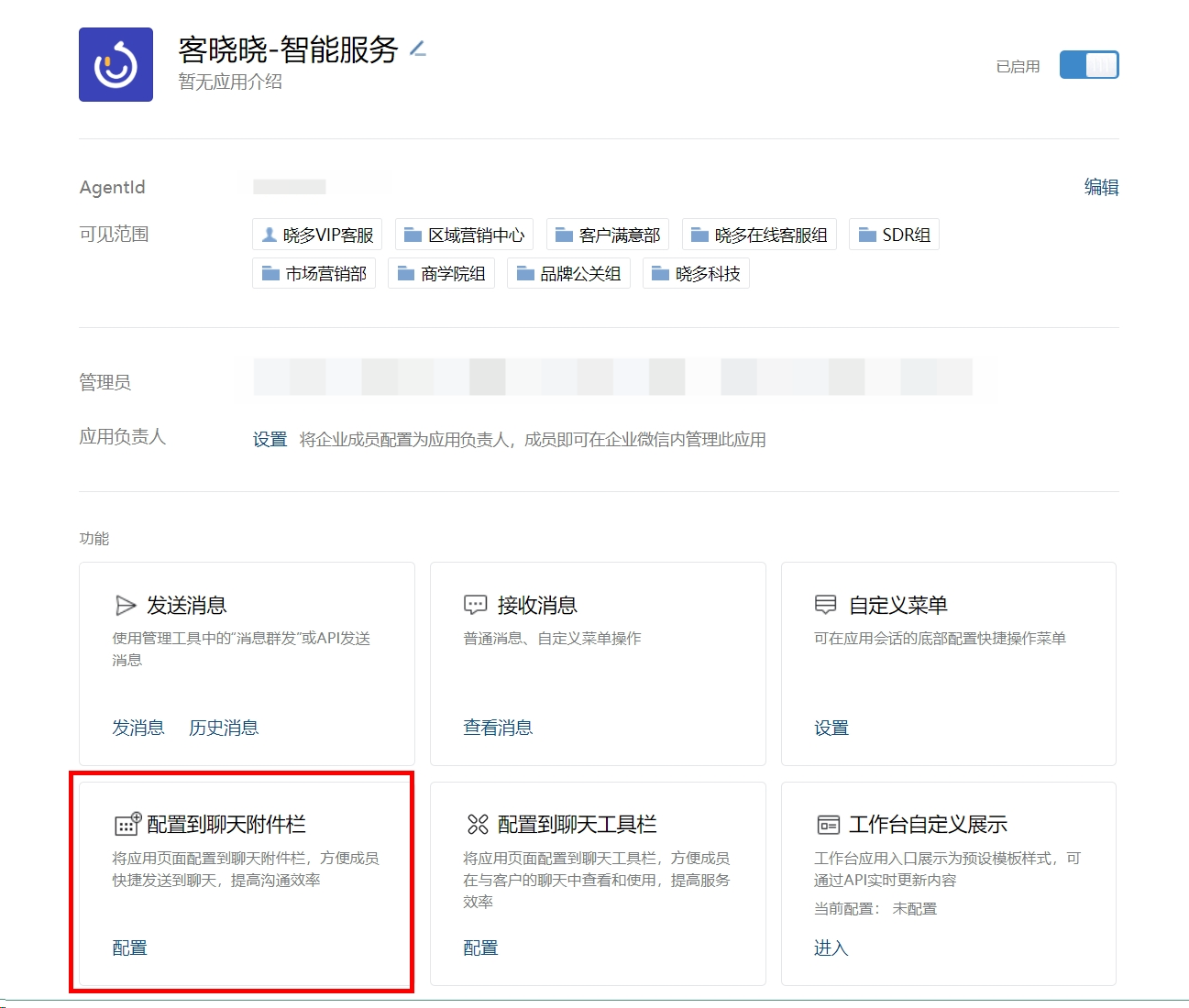Click folder icon of SDR组 tag
This screenshot has width=1189, height=1008.
(x=867, y=235)
